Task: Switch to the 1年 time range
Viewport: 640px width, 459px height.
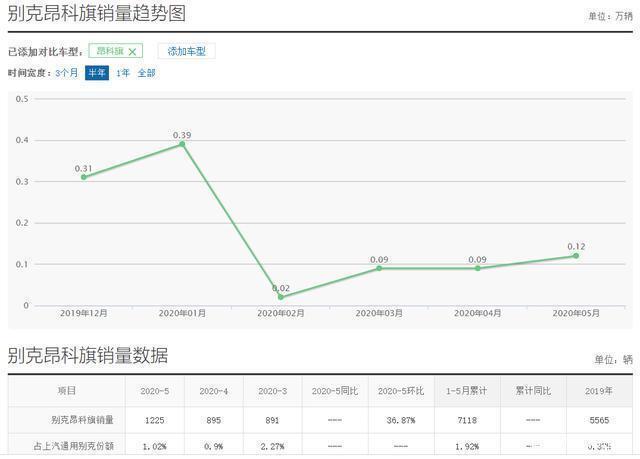Action: click(122, 73)
